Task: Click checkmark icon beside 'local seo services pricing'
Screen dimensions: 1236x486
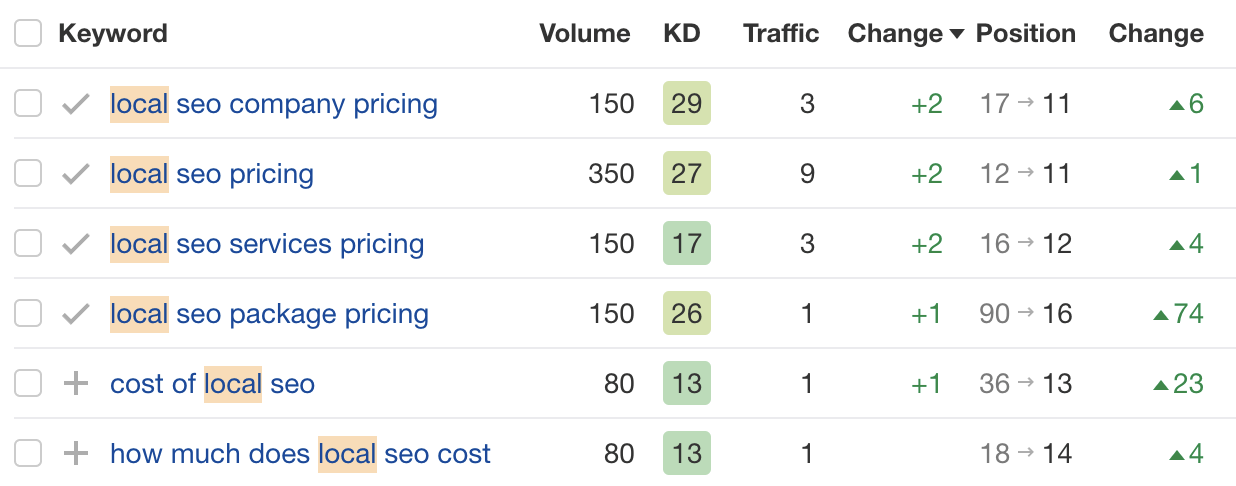Action: tap(76, 244)
